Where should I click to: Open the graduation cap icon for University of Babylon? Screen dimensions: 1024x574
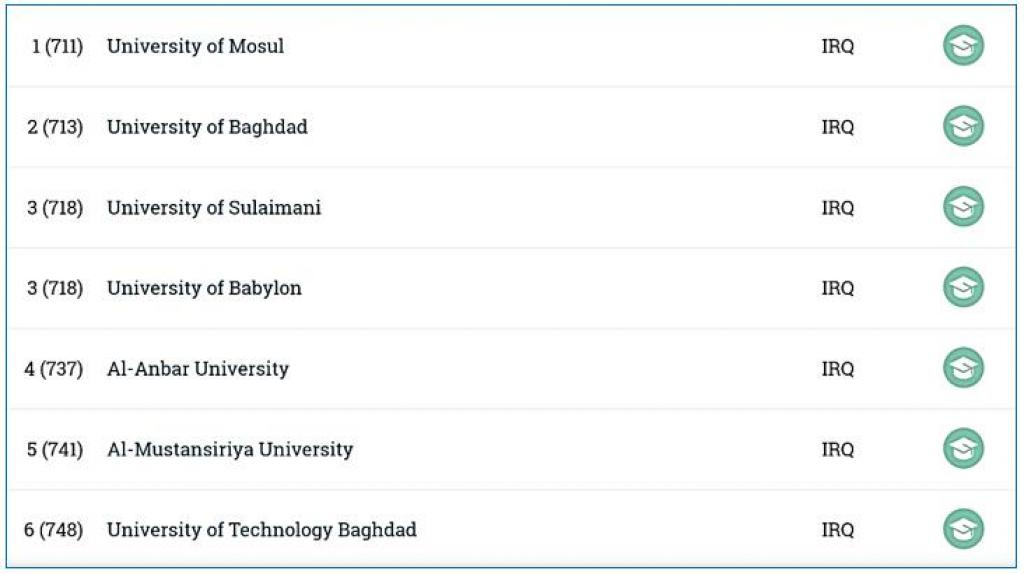[x=963, y=288]
